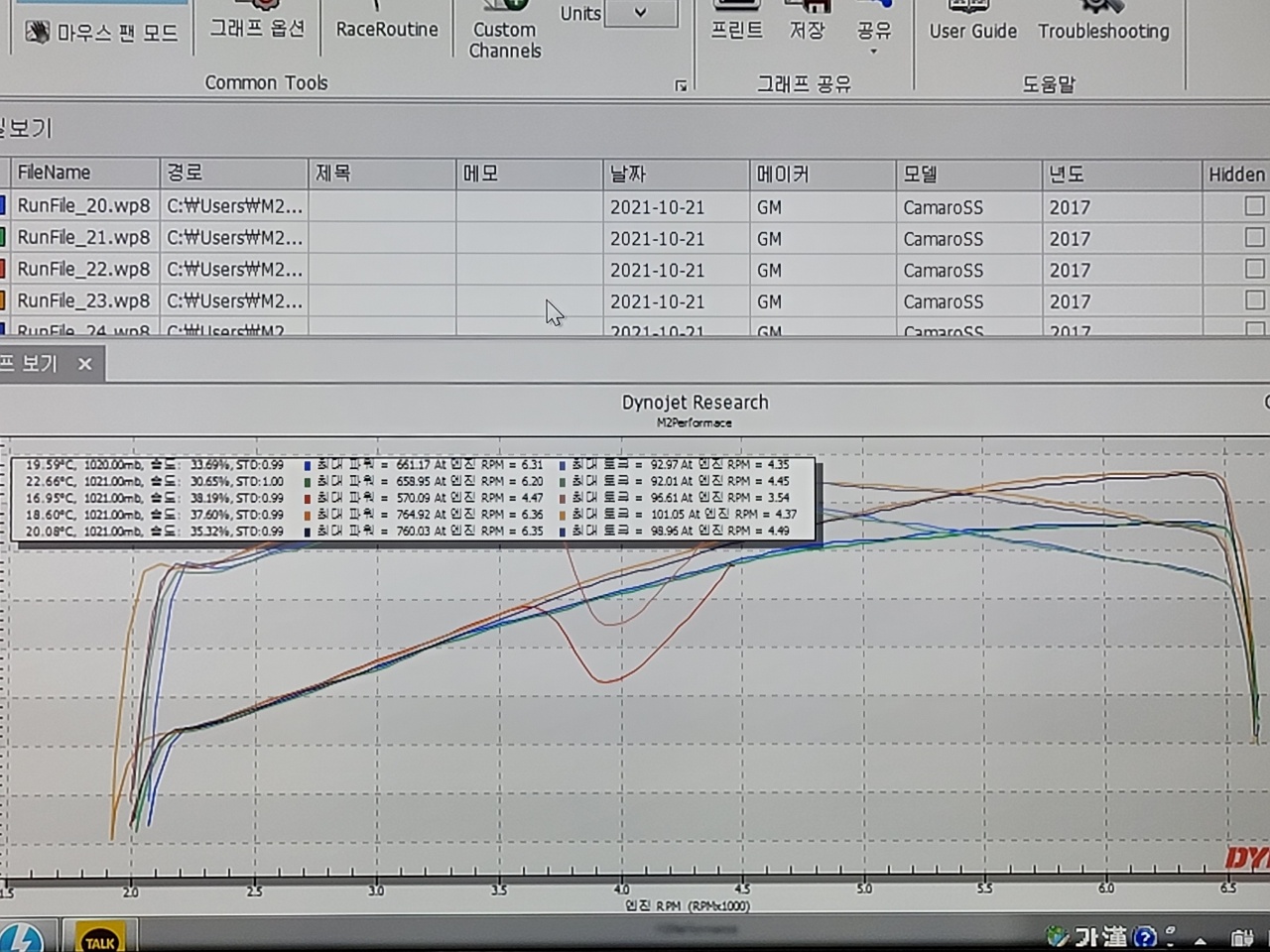1270x952 pixels.
Task: Click the Common Tools dialog launcher icon
Action: pos(681,86)
